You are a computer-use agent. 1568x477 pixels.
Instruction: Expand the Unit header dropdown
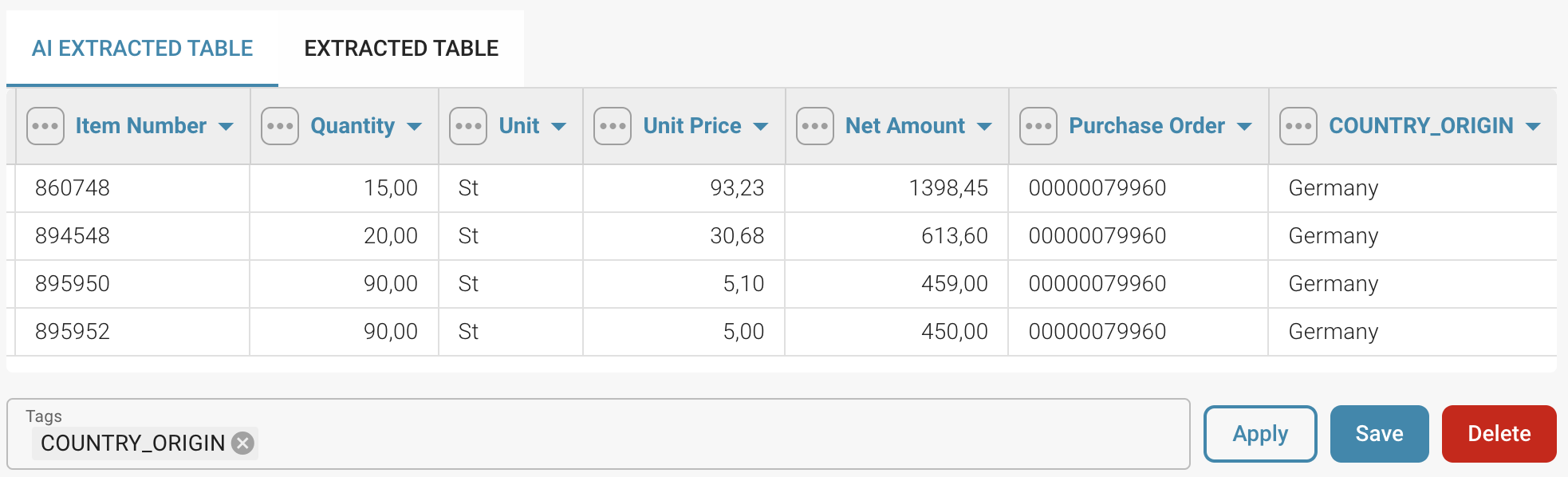click(559, 126)
